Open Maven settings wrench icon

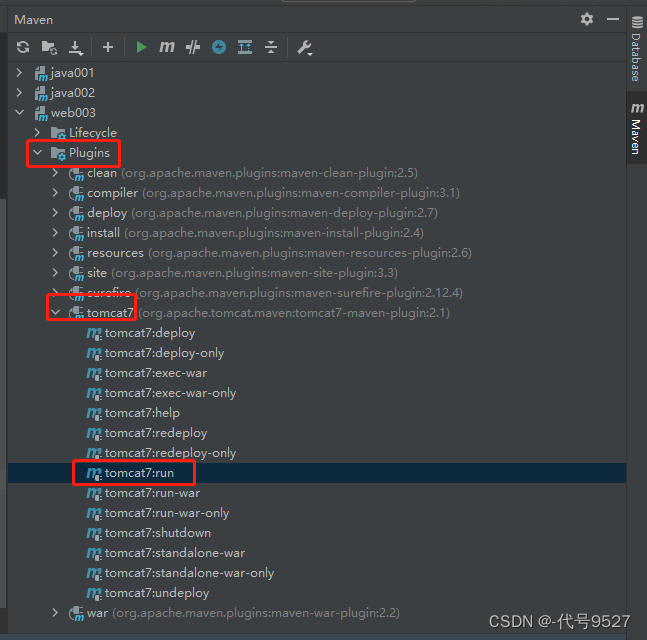click(305, 47)
